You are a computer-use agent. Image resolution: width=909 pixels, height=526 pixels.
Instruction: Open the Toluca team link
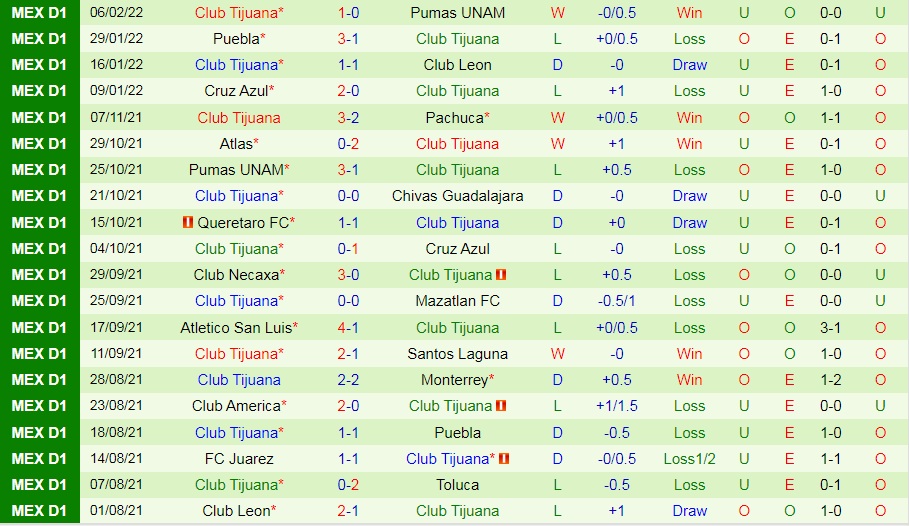(x=457, y=485)
